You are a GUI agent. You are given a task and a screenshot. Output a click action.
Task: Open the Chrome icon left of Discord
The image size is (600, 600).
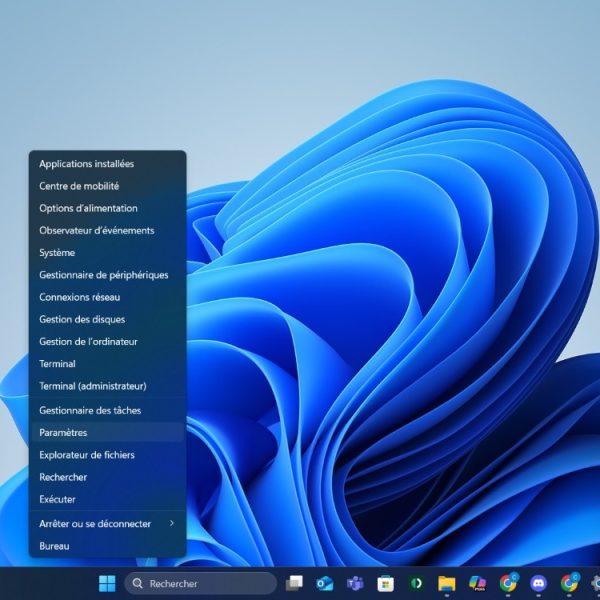(x=508, y=584)
